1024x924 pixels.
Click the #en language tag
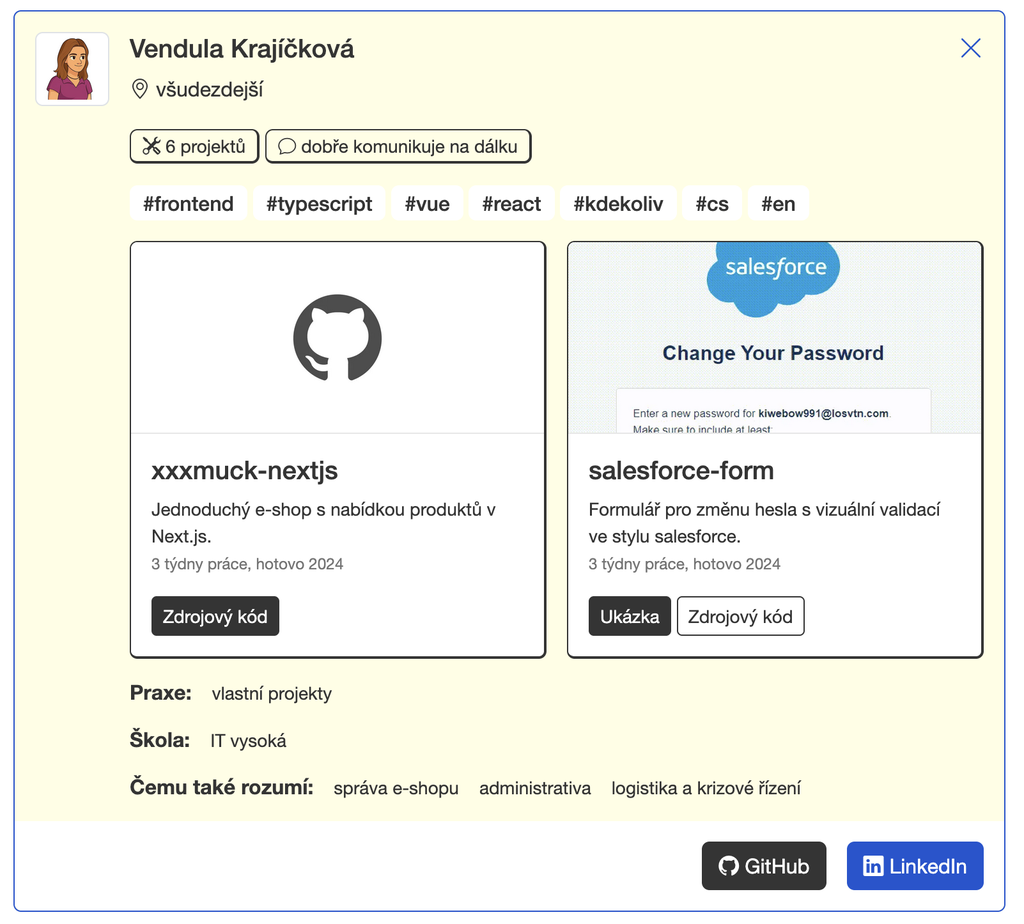click(778, 204)
